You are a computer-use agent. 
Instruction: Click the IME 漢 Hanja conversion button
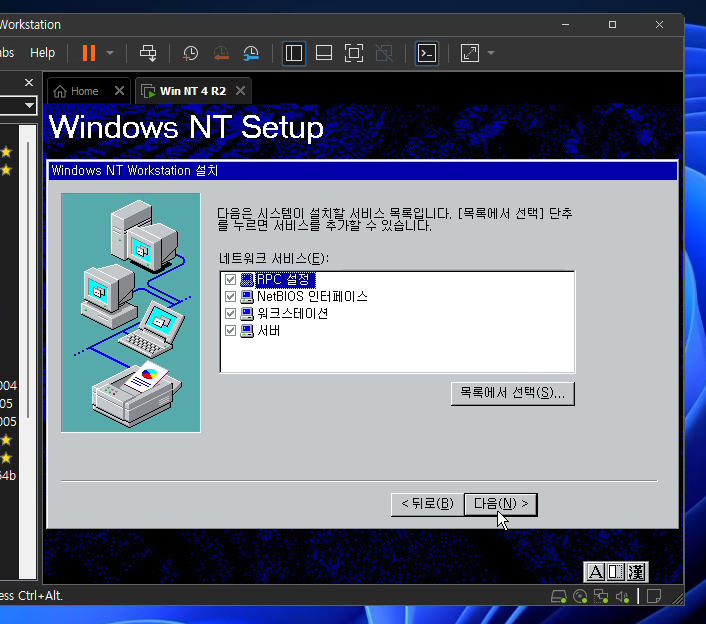[x=636, y=572]
